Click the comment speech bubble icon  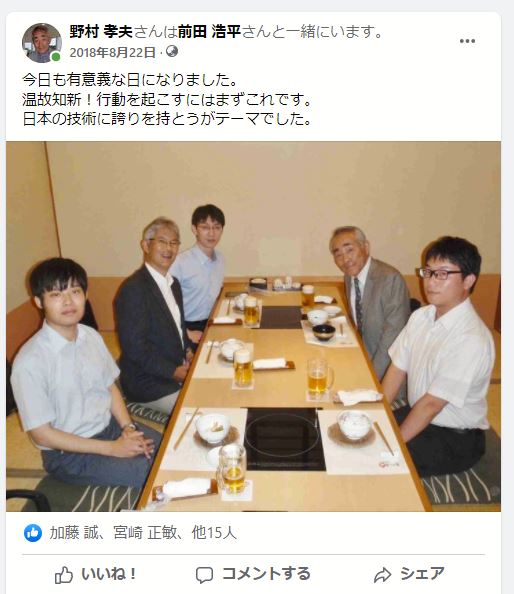204,575
